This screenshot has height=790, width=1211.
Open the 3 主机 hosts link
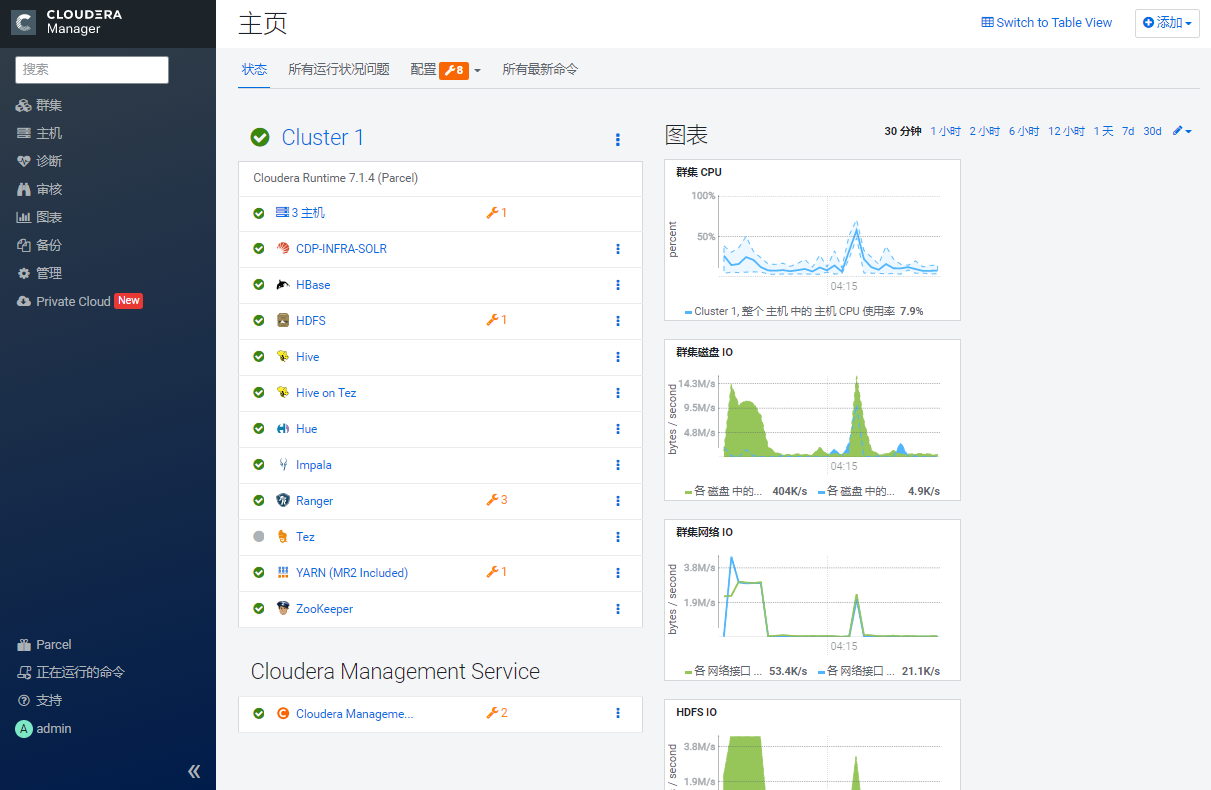(300, 213)
